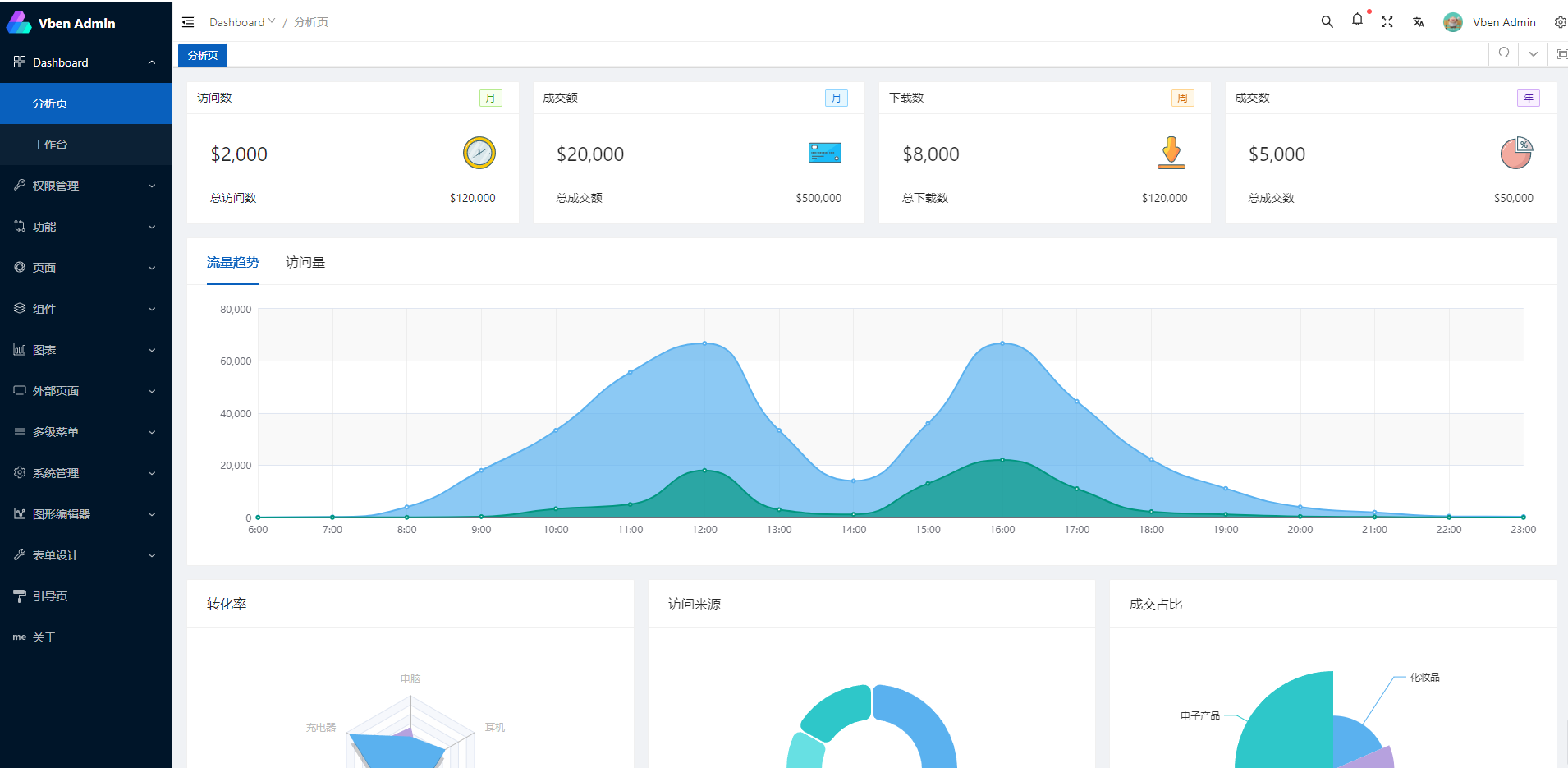Switch to the 流量趋势 tab
This screenshot has height=768, width=1568.
coord(233,262)
